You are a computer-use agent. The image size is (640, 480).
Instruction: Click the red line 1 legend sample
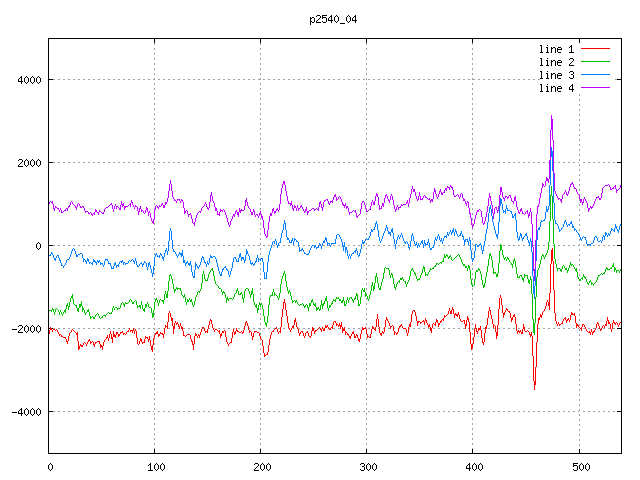point(595,49)
